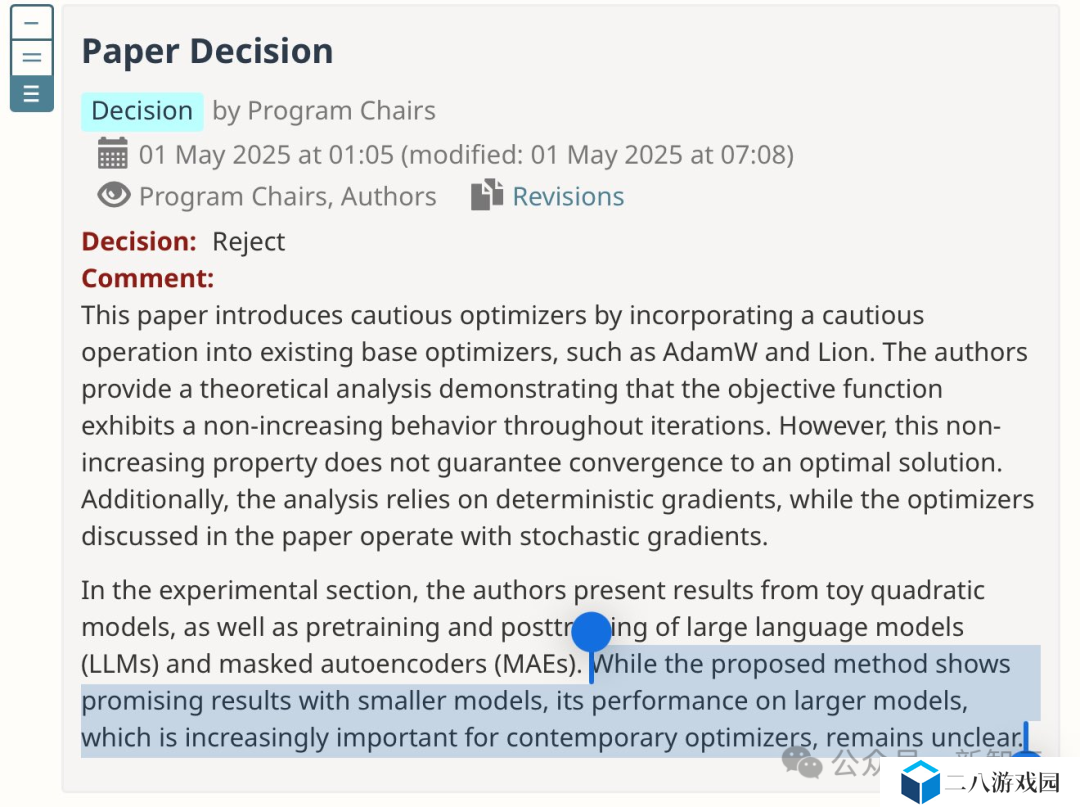This screenshot has width=1080, height=807.
Task: Select the partial-collapse view button
Action: [32, 57]
